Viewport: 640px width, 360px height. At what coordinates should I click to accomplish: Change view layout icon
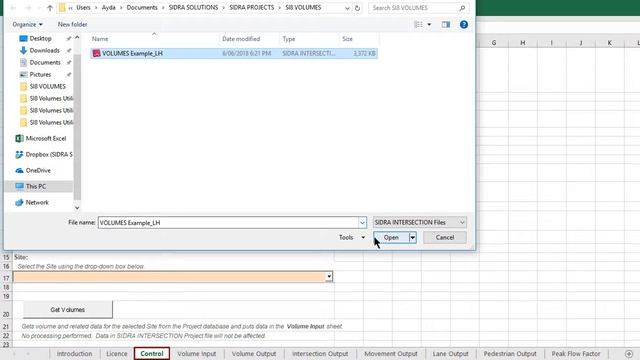click(x=418, y=24)
